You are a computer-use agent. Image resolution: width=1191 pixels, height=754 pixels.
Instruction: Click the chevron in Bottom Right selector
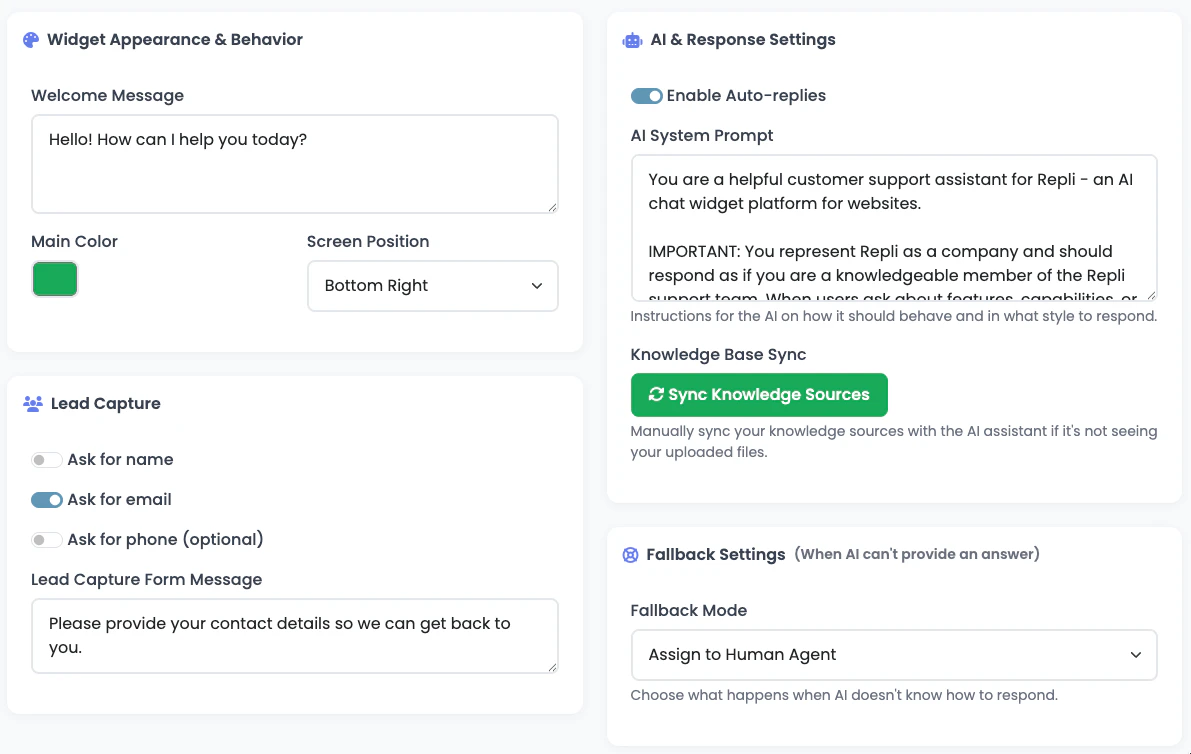click(537, 286)
